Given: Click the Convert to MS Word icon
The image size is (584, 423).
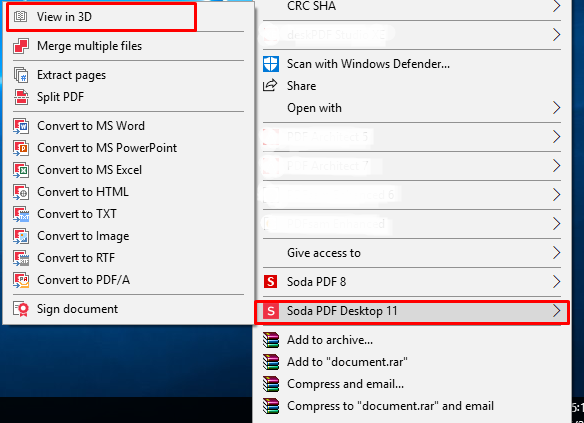Looking at the screenshot, I should [x=21, y=126].
